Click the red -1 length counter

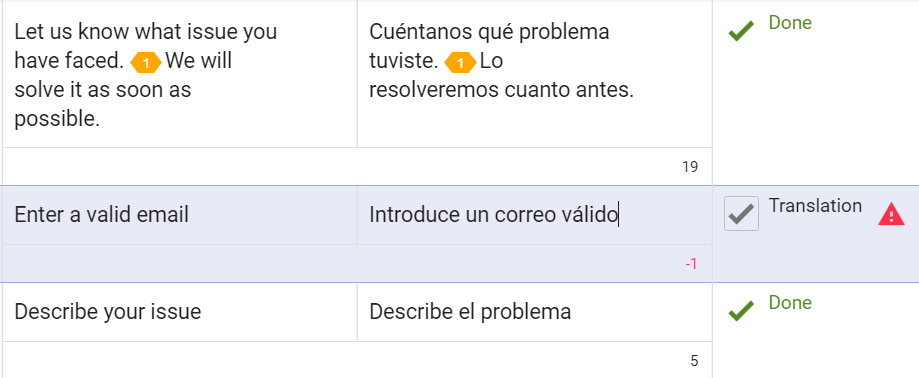691,264
